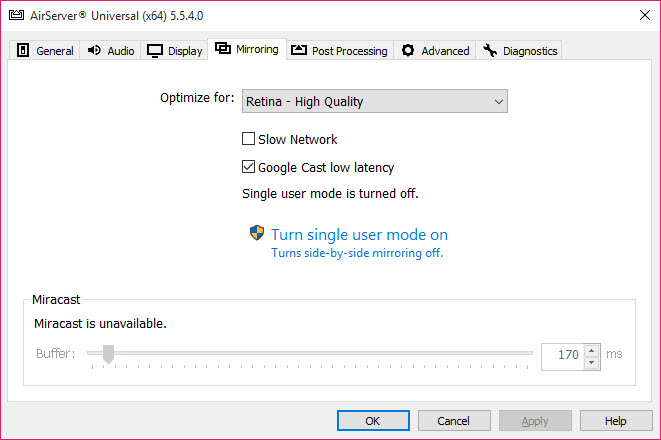661x440 pixels.
Task: Click the Audio tab speaker icon
Action: click(94, 50)
